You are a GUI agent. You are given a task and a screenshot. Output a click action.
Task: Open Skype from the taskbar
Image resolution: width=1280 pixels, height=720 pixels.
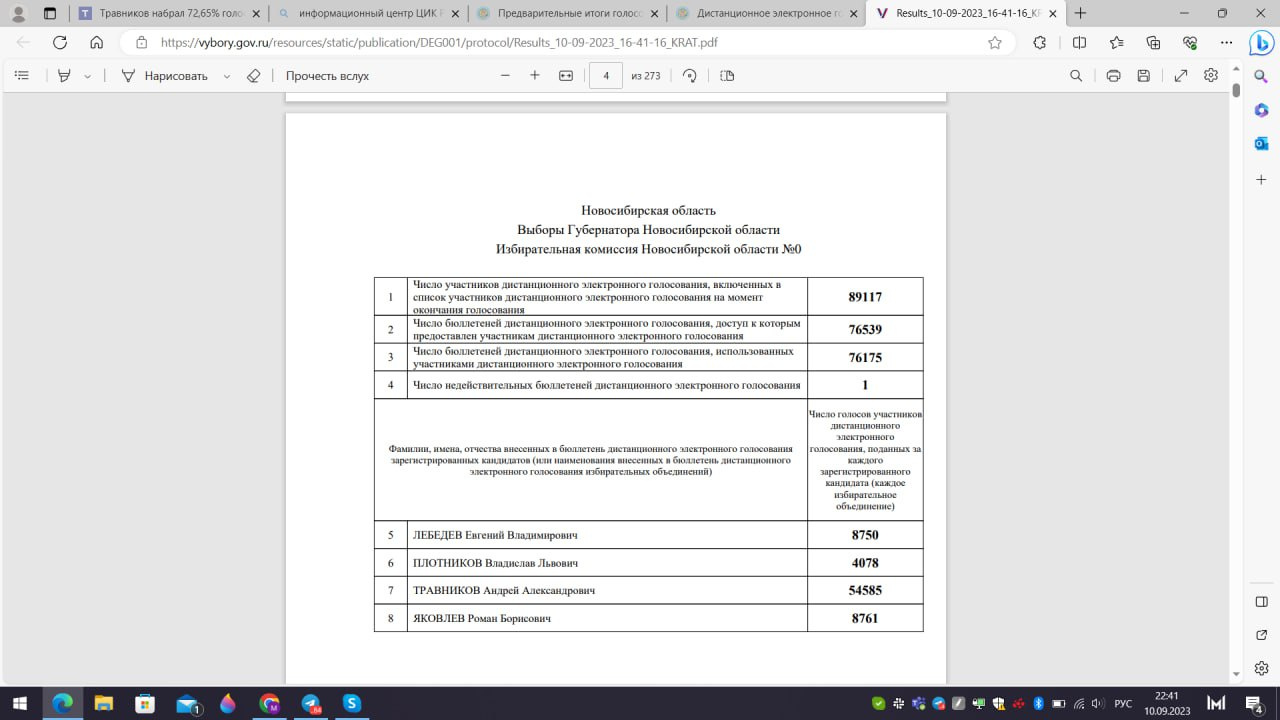click(352, 703)
